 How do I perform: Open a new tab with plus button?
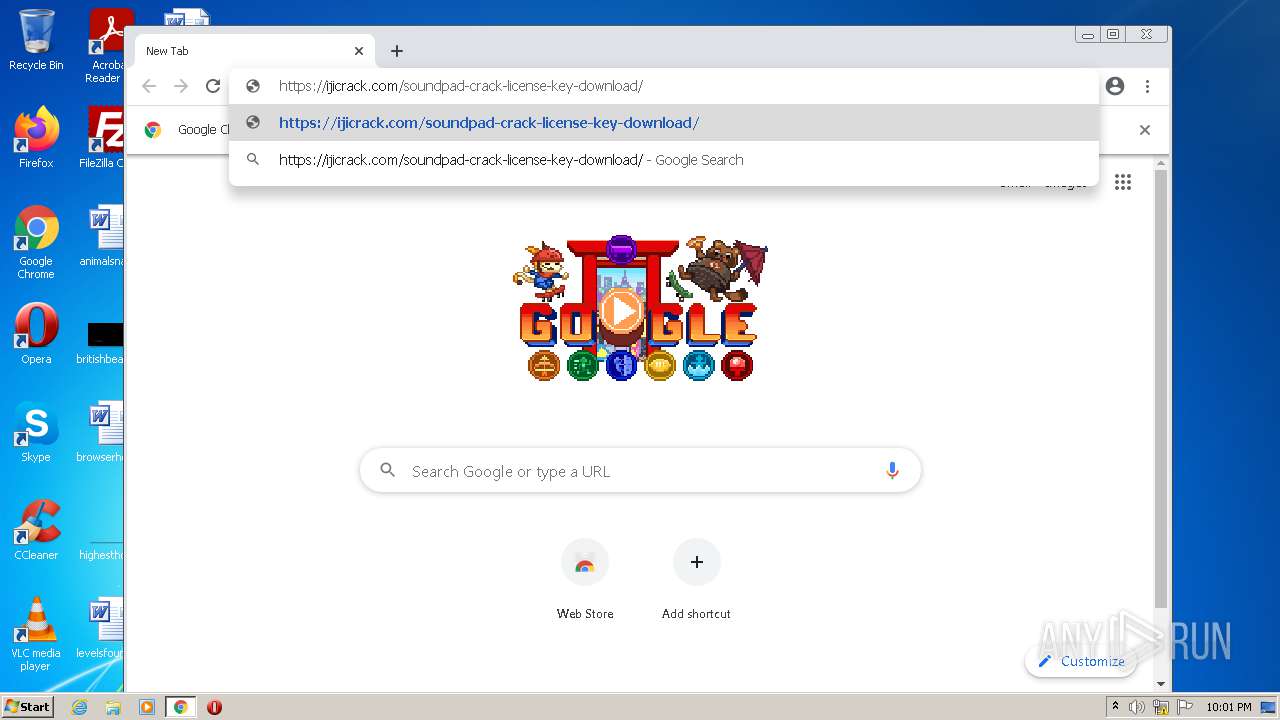[x=397, y=51]
